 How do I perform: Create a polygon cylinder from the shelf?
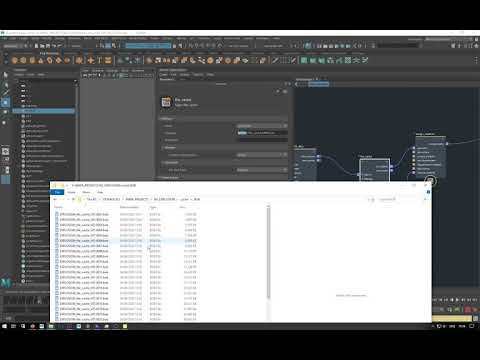(x=32, y=60)
